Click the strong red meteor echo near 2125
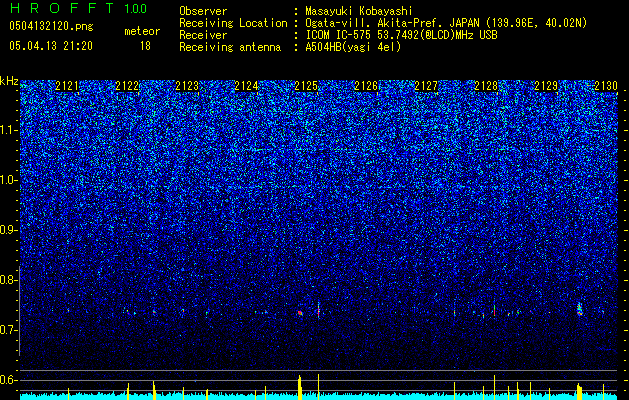 [x=300, y=313]
